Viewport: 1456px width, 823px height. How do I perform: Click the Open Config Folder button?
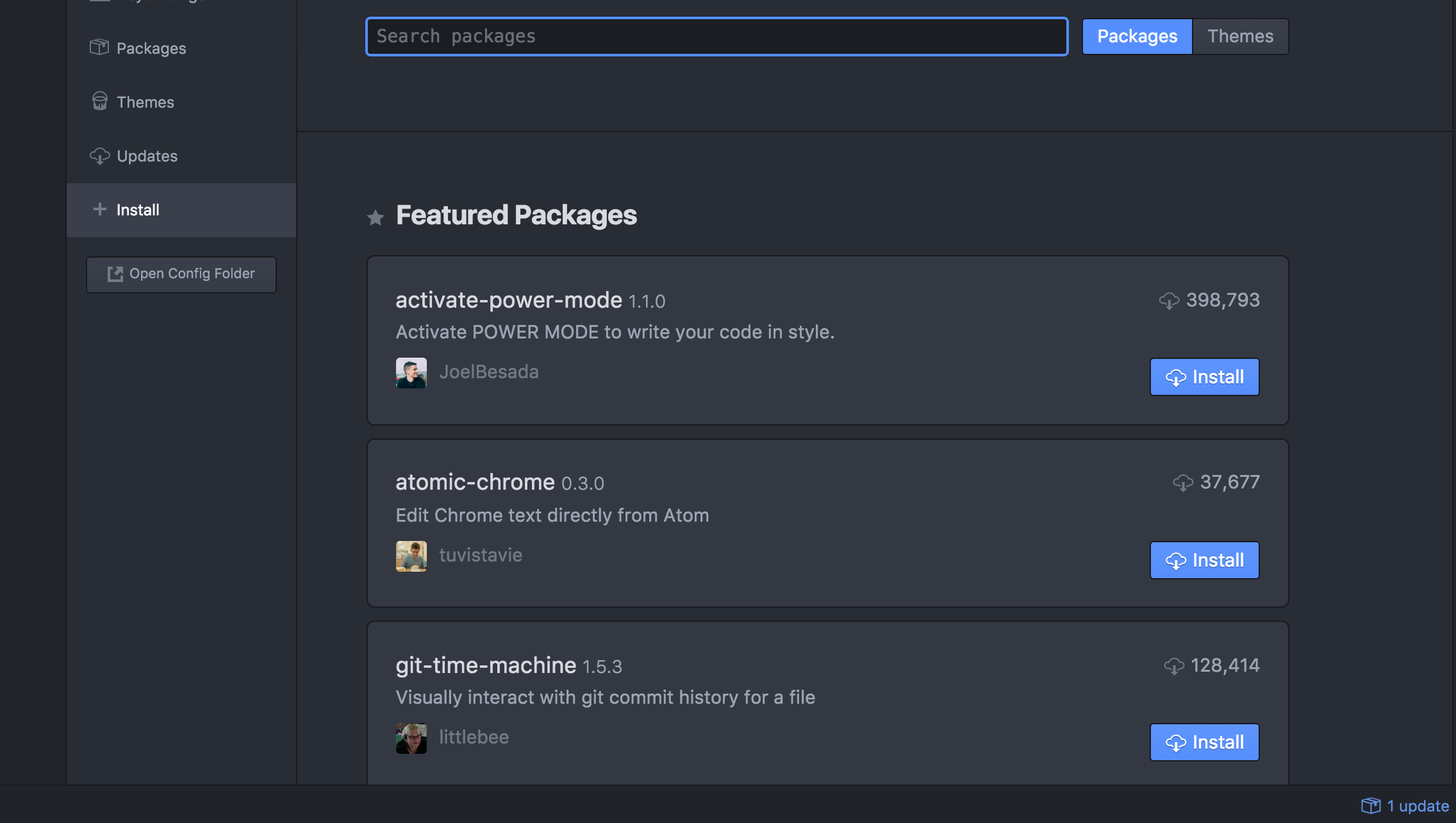point(181,273)
